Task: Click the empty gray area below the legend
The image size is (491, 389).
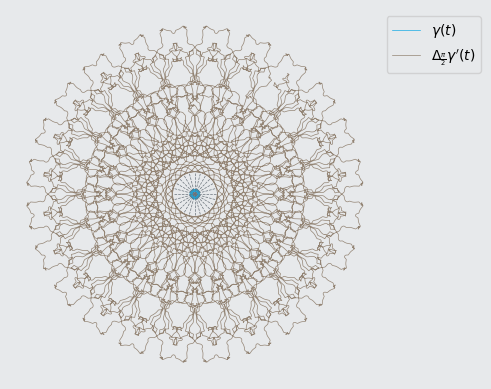Action: (433, 200)
